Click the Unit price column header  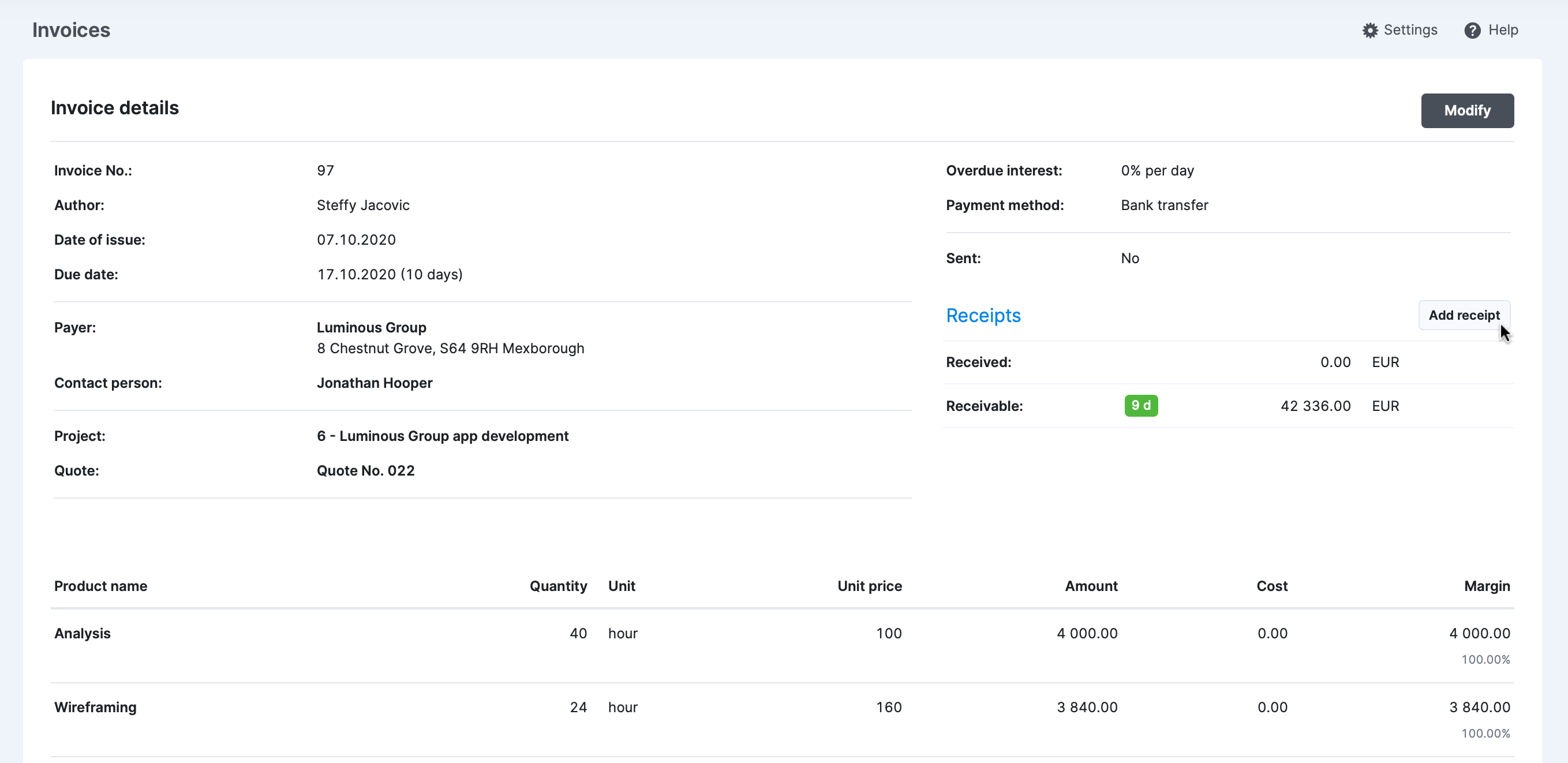869,586
